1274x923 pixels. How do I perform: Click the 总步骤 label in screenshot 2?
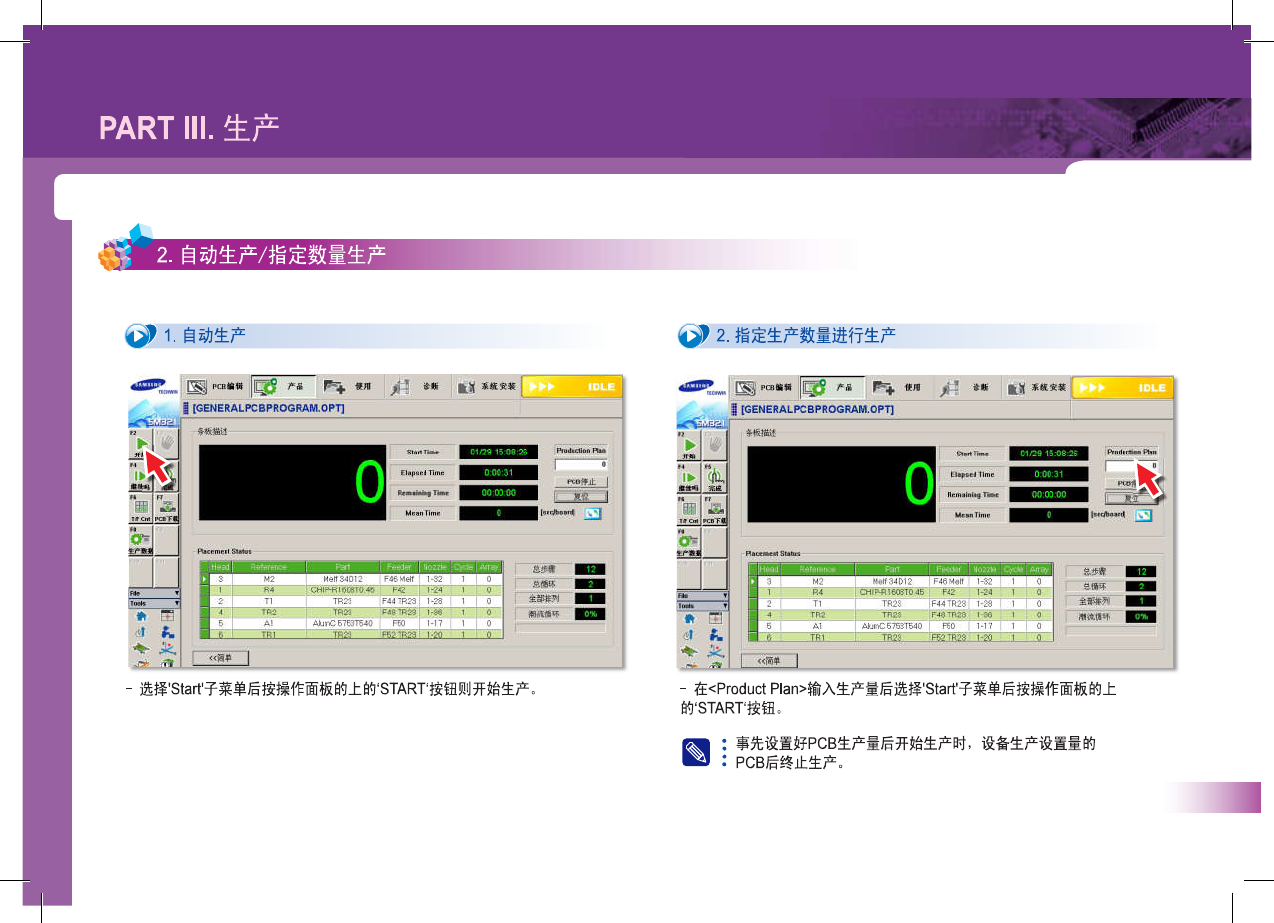(x=1094, y=572)
